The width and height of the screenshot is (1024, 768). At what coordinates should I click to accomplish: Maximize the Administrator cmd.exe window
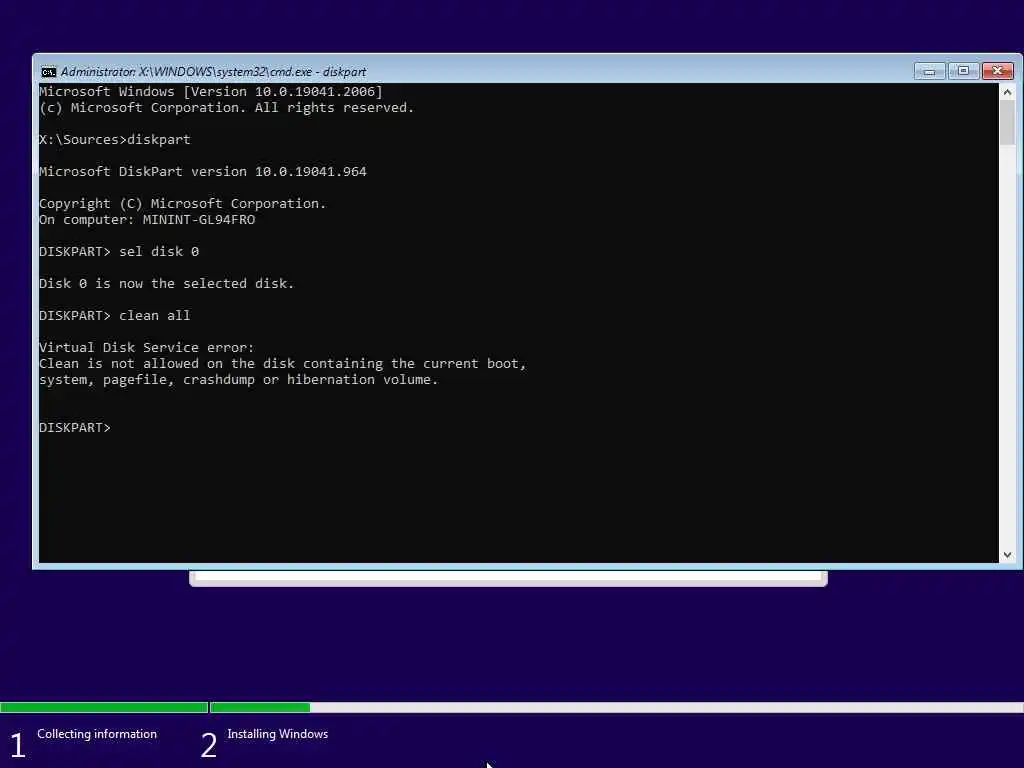[x=963, y=71]
